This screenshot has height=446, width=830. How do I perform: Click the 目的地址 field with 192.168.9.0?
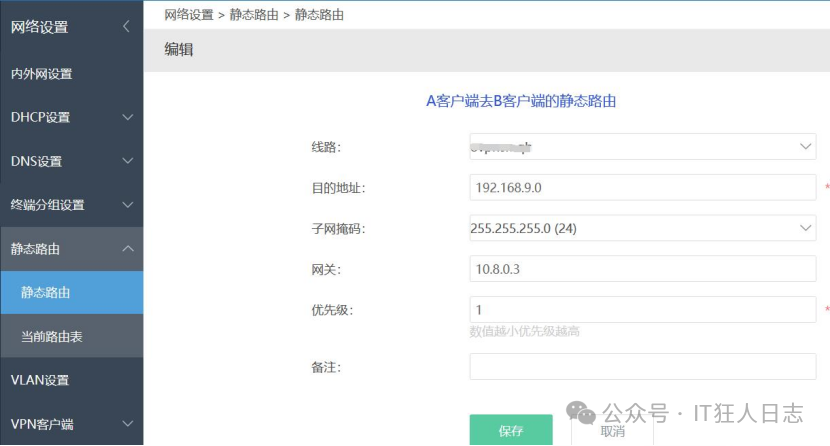pyautogui.click(x=643, y=187)
